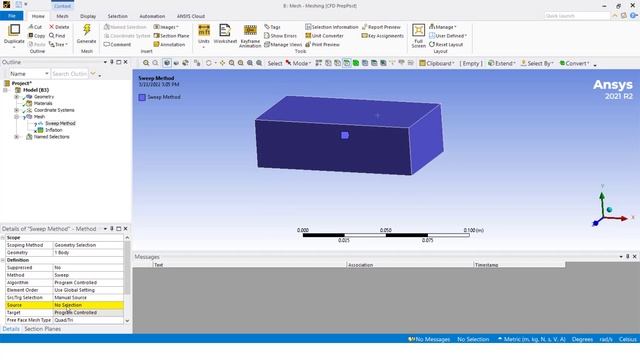
Task: Click the Cut tool
Action: (x=35, y=27)
